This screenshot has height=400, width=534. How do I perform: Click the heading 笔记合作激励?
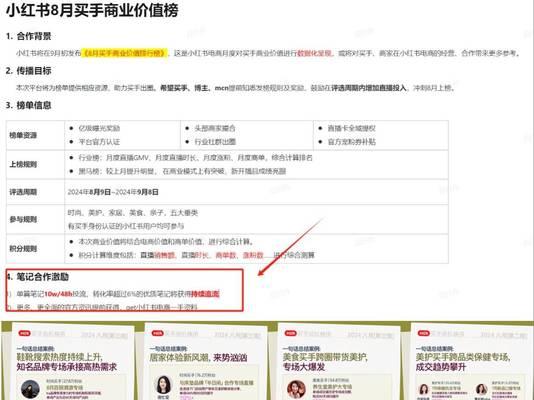[x=43, y=277]
